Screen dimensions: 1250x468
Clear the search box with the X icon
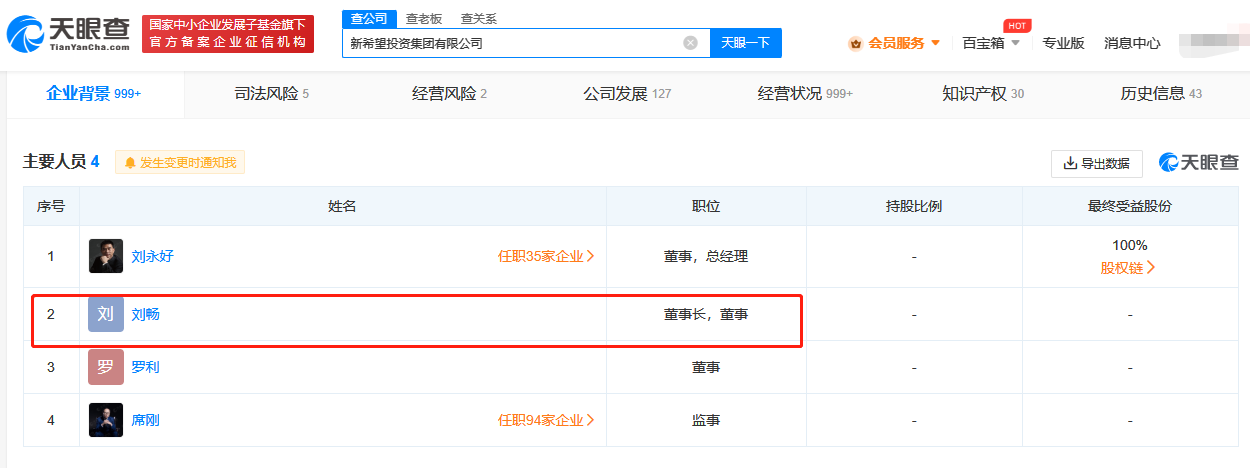pyautogui.click(x=690, y=43)
